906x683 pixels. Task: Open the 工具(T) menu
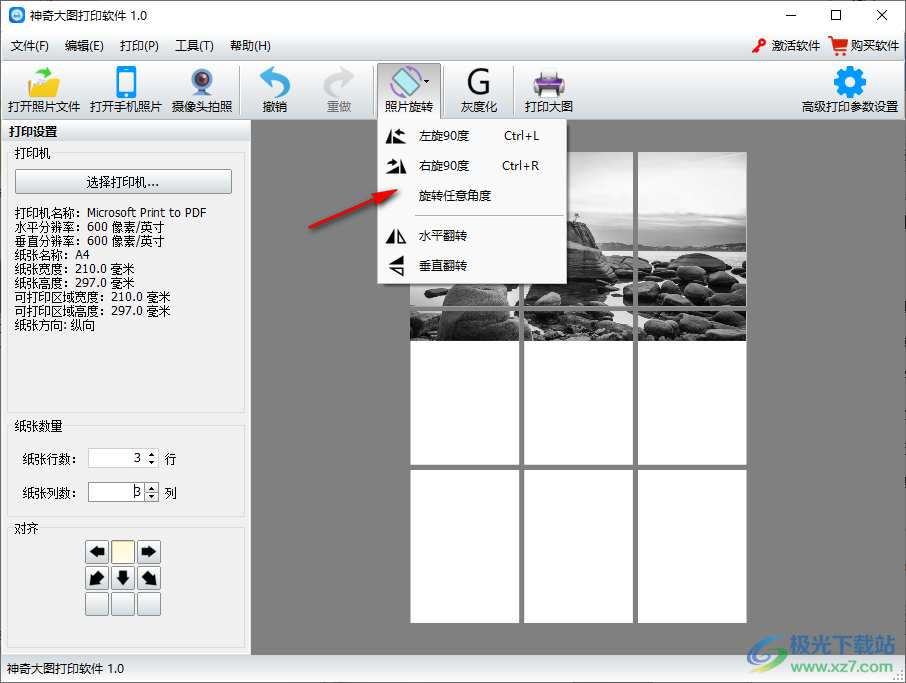pyautogui.click(x=194, y=46)
